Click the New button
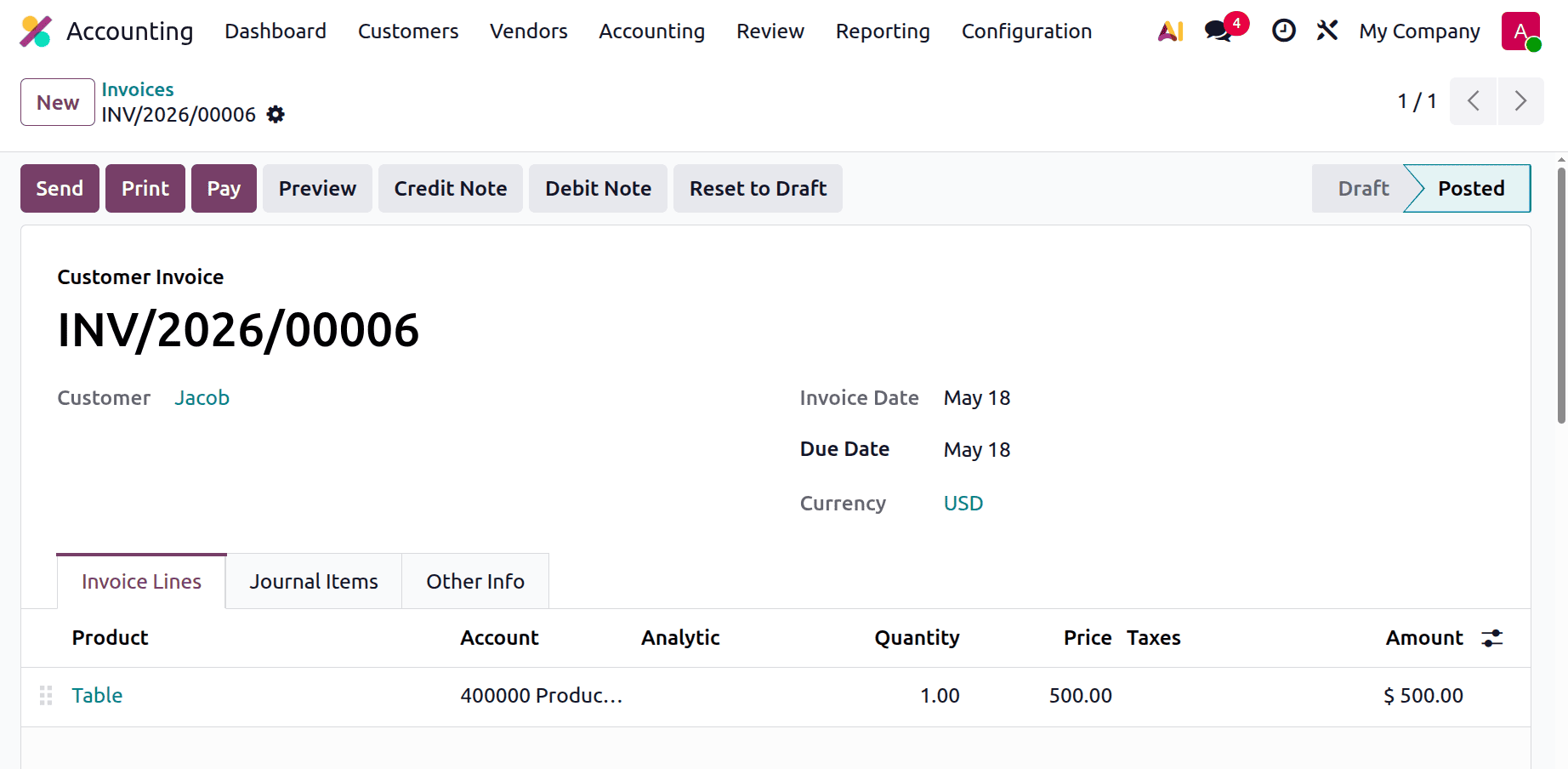Screen dimensions: 1568x769 pos(58,102)
